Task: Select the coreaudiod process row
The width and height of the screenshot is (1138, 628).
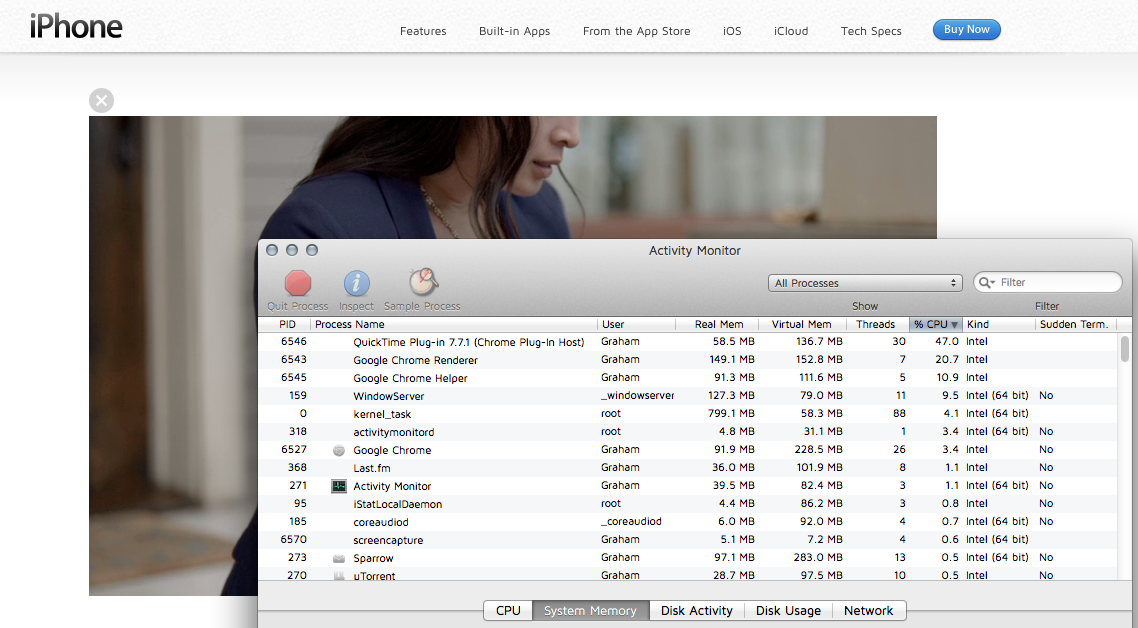Action: coord(688,521)
